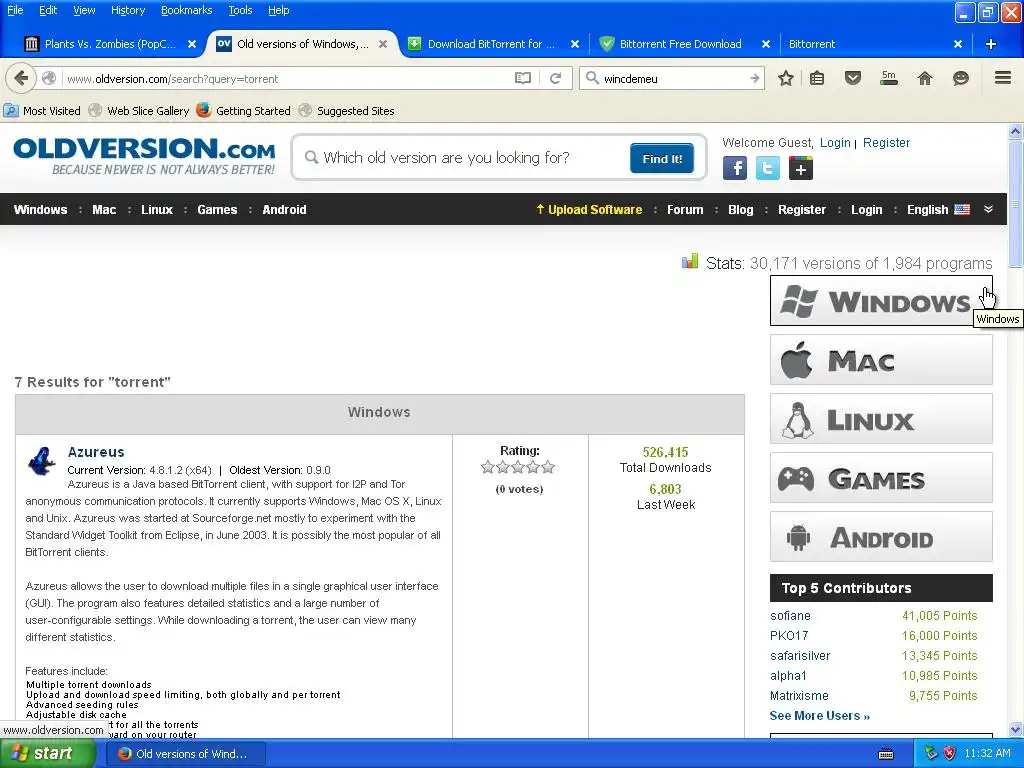Image resolution: width=1024 pixels, height=768 pixels.
Task: Go to home page via house icon
Action: pyautogui.click(x=925, y=78)
